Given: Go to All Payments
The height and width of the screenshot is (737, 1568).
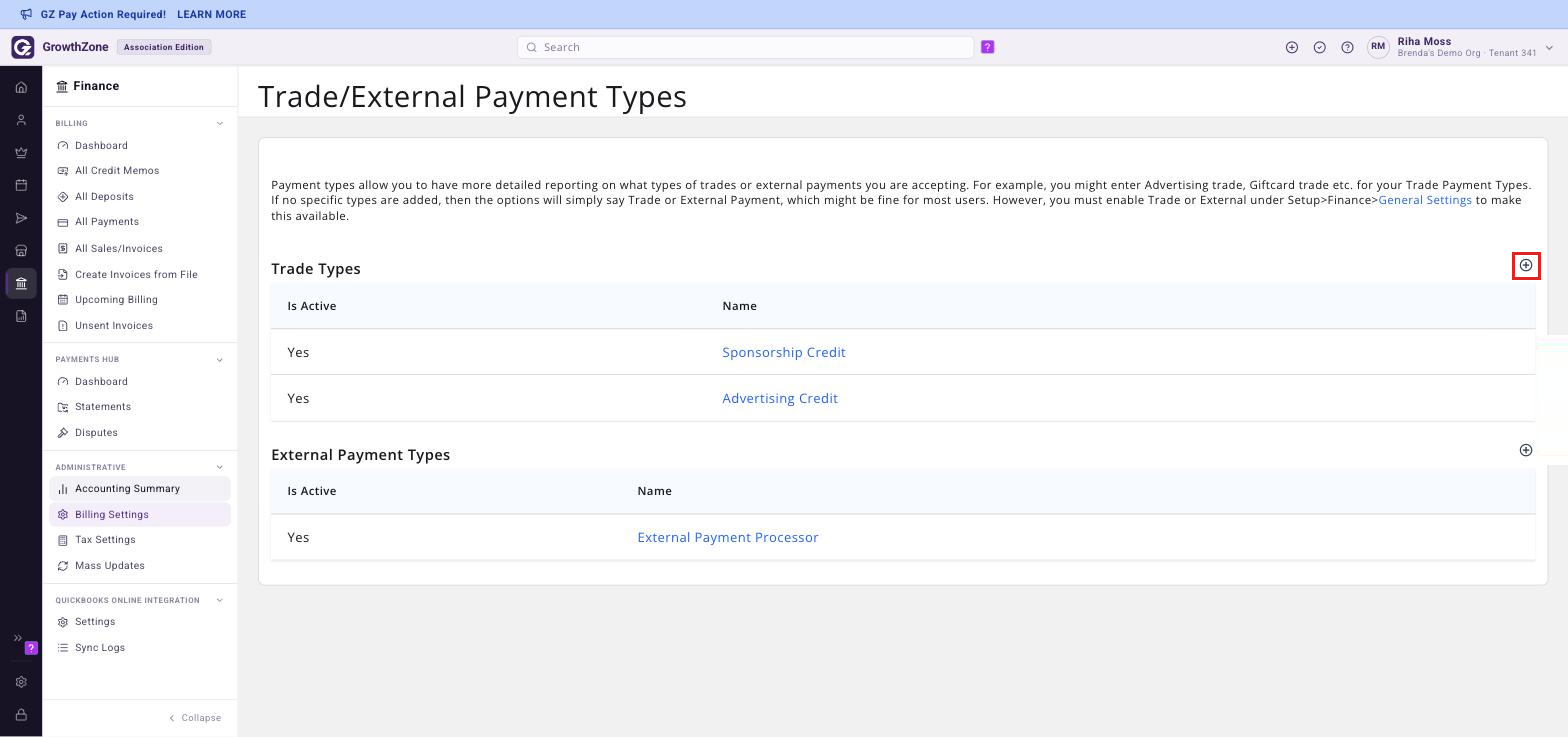Looking at the screenshot, I should pyautogui.click(x=107, y=222).
